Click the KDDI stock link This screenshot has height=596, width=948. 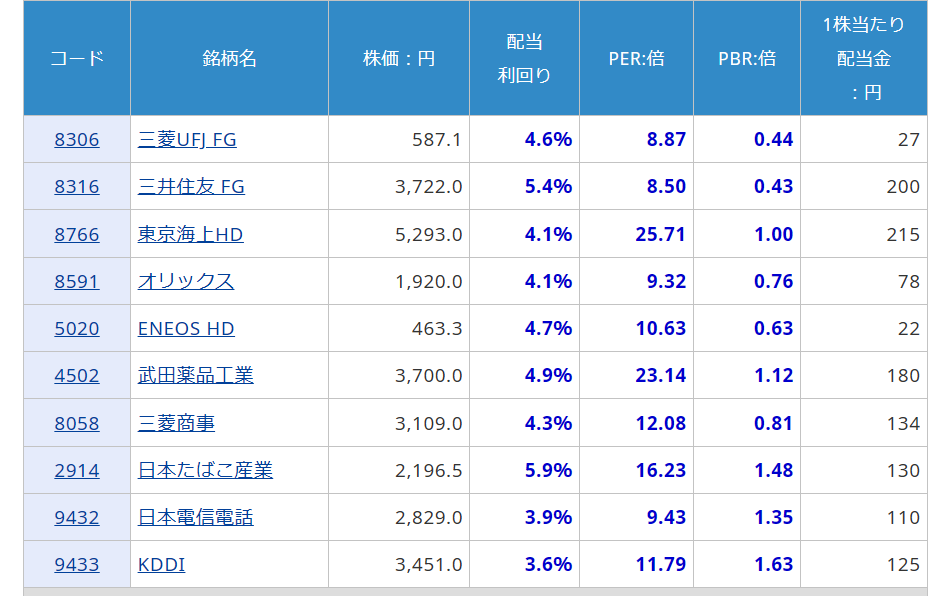click(161, 565)
